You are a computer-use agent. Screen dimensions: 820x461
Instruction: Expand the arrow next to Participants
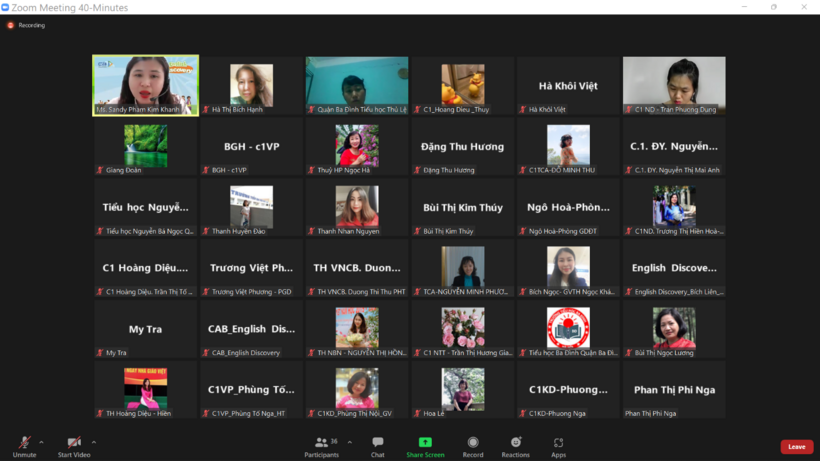(x=349, y=442)
